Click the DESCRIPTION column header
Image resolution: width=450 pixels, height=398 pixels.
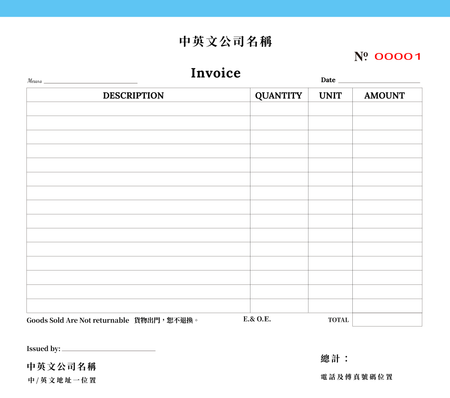click(133, 95)
